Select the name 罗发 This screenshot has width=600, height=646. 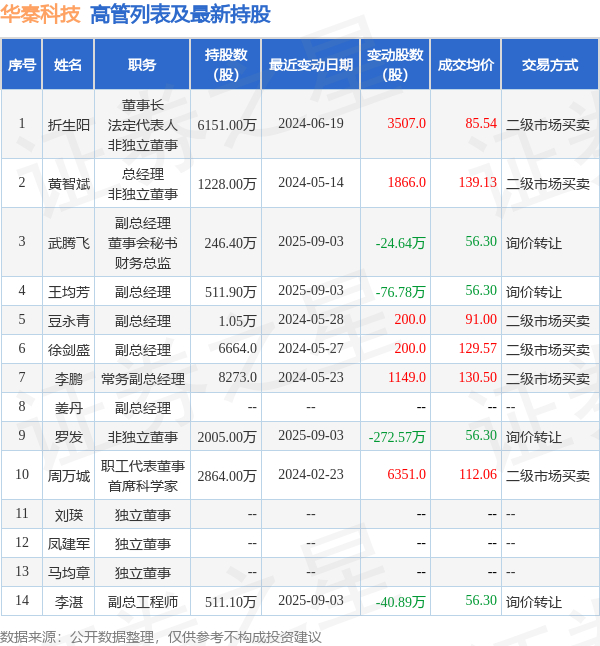click(69, 436)
